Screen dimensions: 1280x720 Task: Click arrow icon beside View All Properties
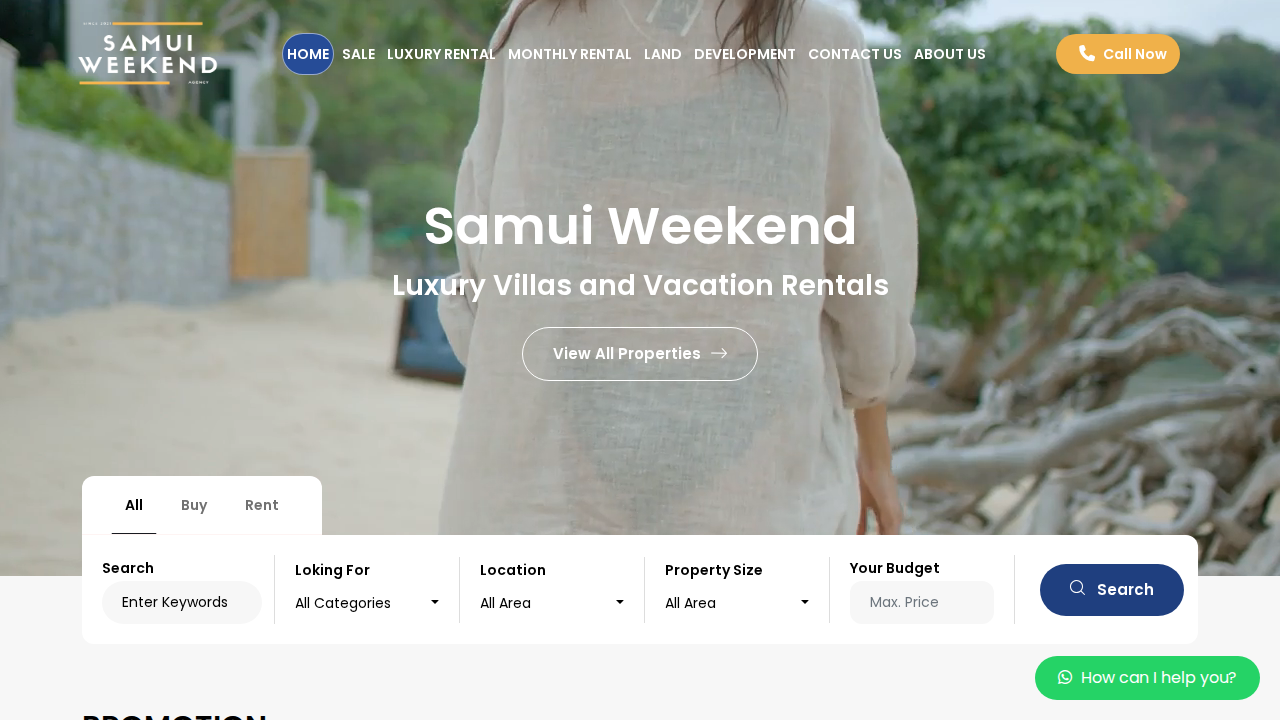pyautogui.click(x=719, y=353)
